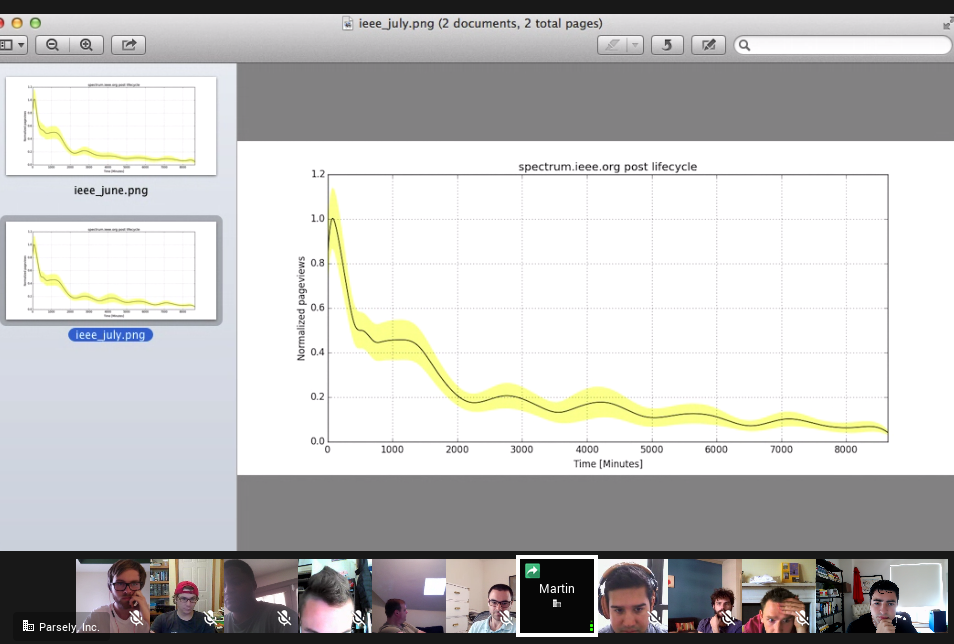
Task: Show the markup edit toolbar
Action: (x=708, y=45)
